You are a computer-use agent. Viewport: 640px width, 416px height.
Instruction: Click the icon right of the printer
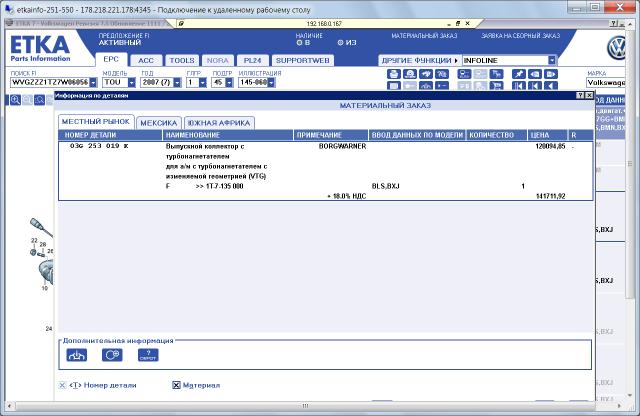pos(410,74)
